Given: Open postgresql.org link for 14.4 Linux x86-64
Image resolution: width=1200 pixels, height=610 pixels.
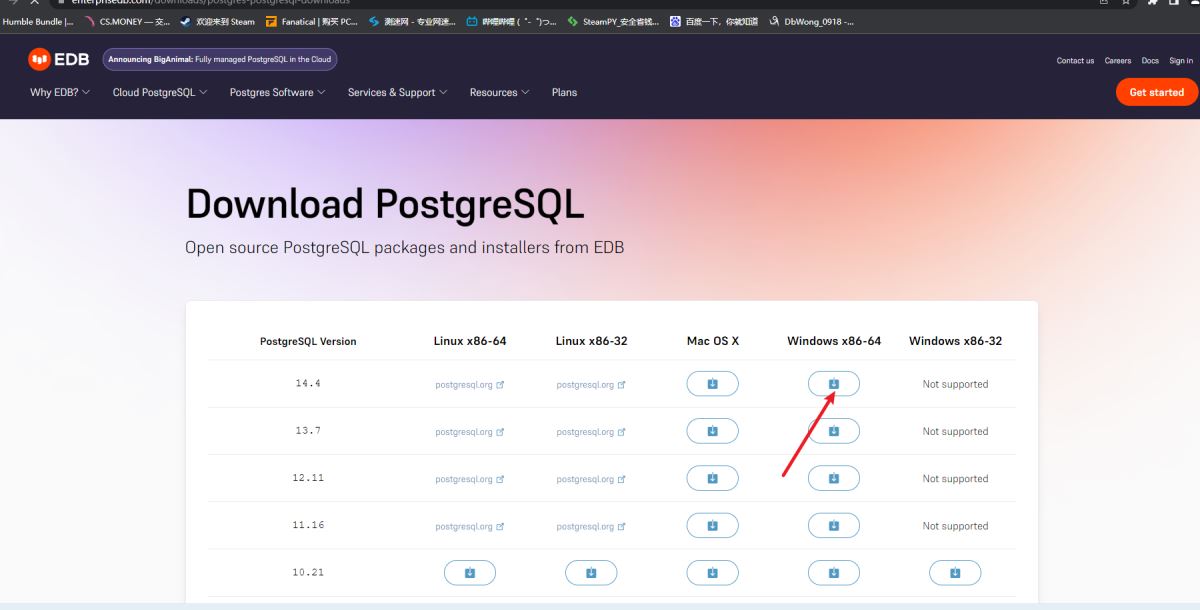Looking at the screenshot, I should tap(470, 384).
